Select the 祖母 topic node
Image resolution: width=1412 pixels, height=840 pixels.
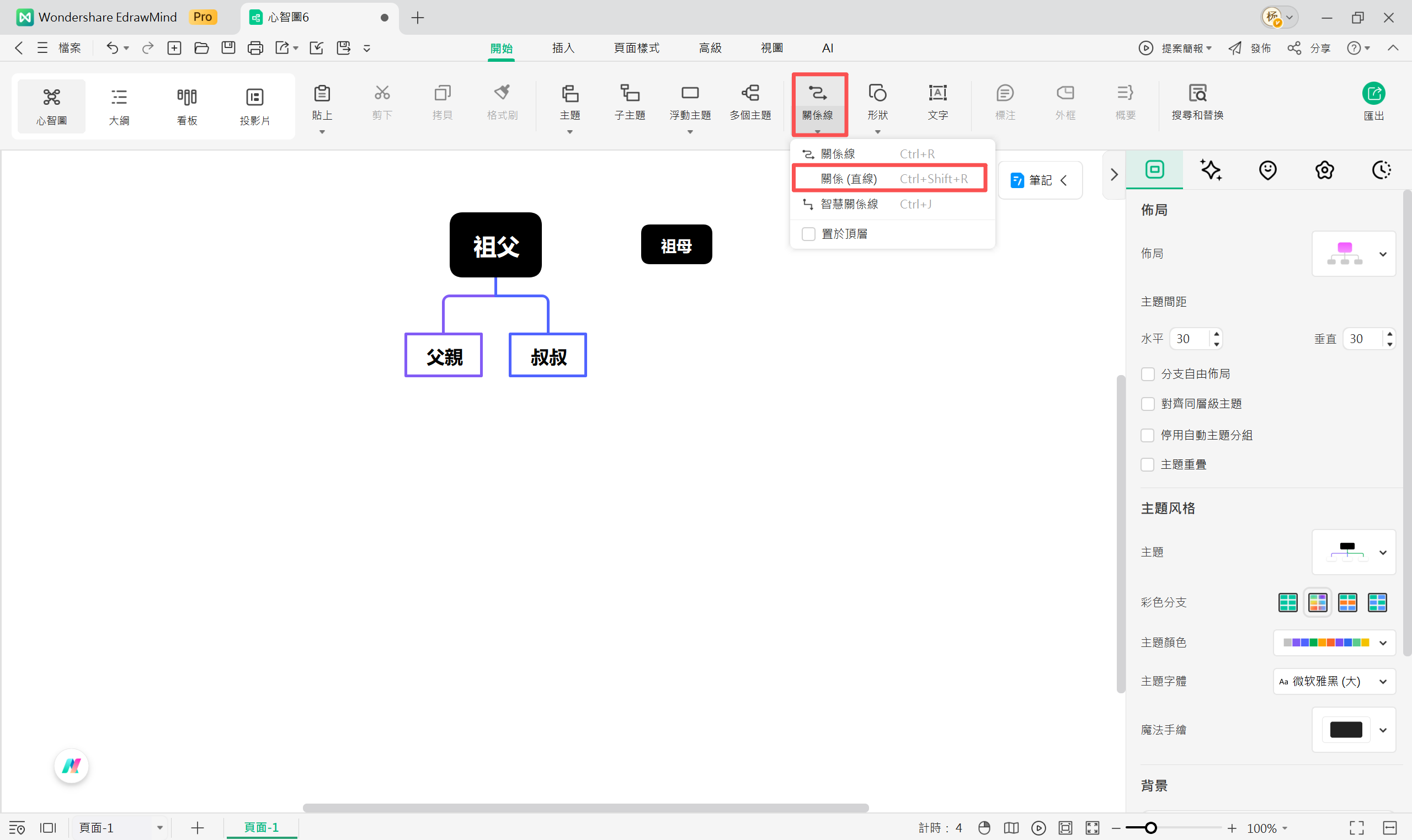tap(676, 244)
